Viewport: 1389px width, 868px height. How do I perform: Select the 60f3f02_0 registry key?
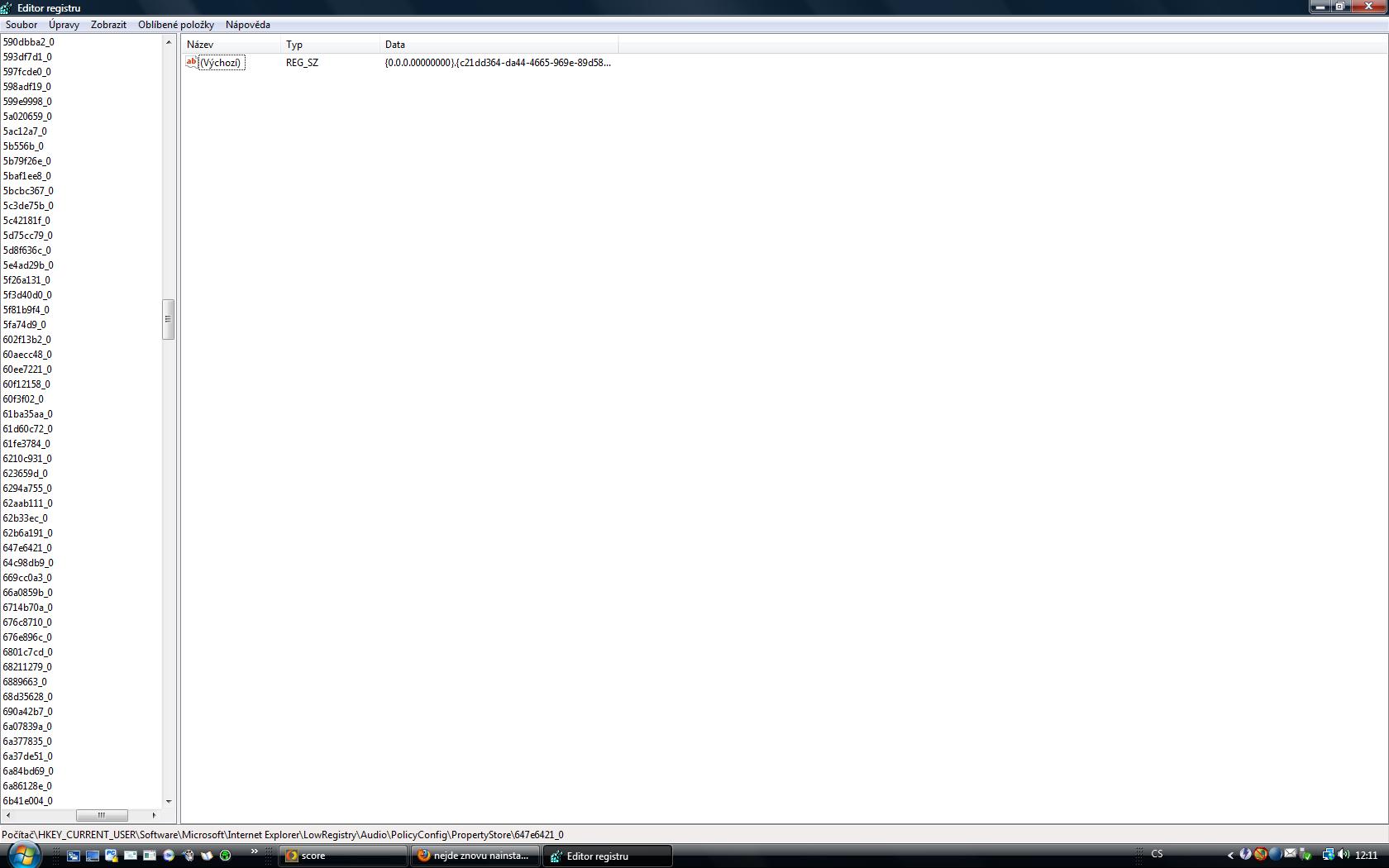point(23,399)
